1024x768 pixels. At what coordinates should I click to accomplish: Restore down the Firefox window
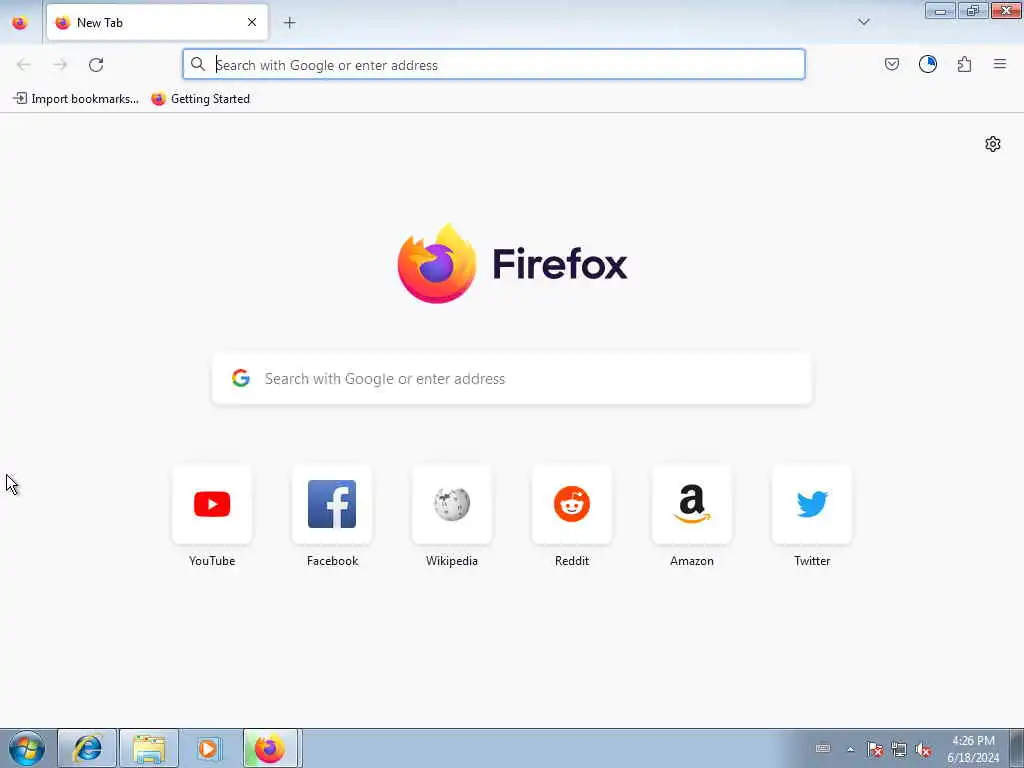973,10
